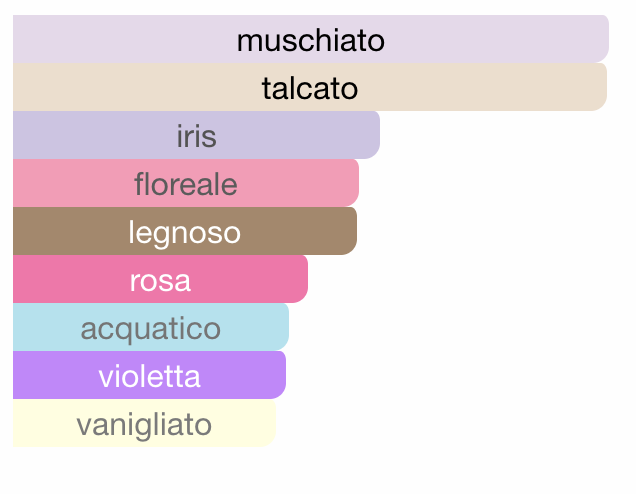The width and height of the screenshot is (636, 494).
Task: Click the brown legnoso bar
Action: [x=185, y=231]
